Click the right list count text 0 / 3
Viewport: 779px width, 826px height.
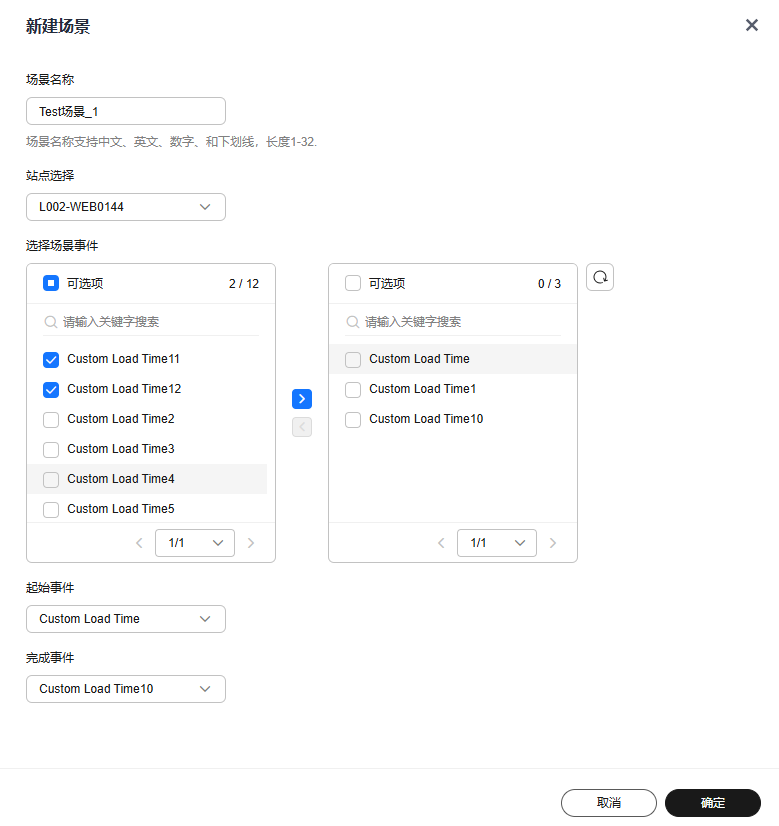549,284
